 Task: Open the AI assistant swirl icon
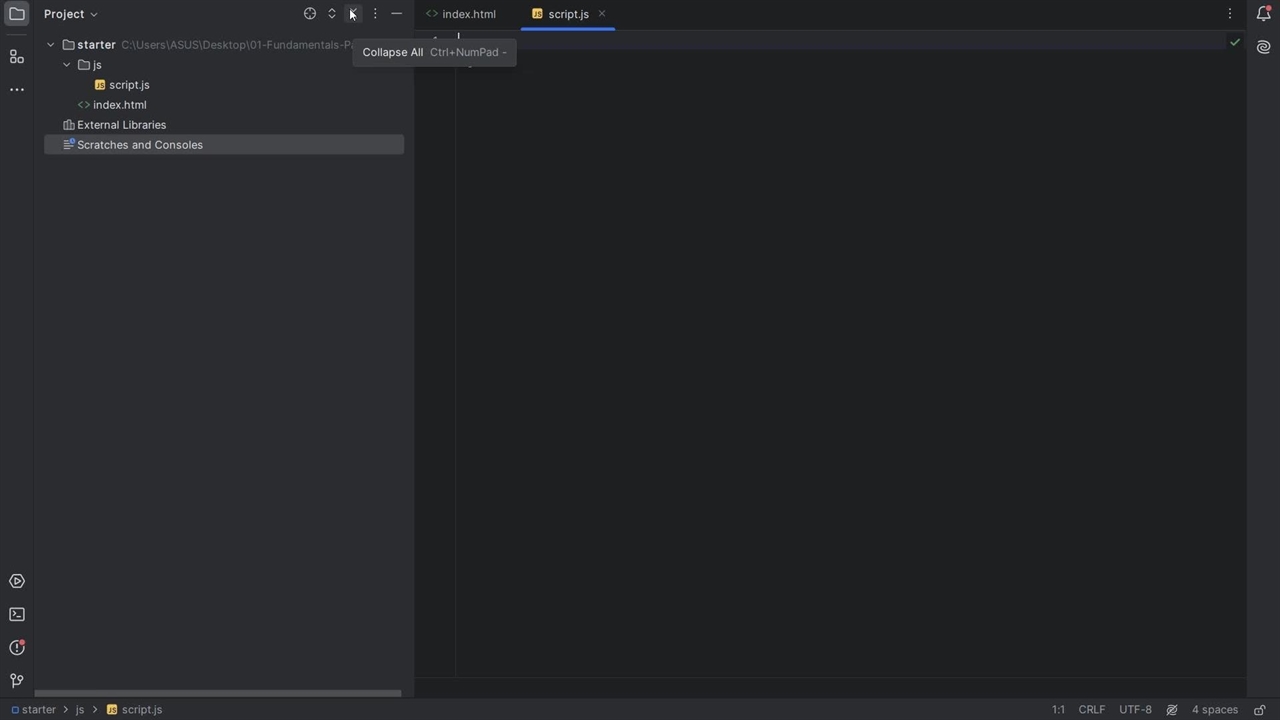(1263, 47)
